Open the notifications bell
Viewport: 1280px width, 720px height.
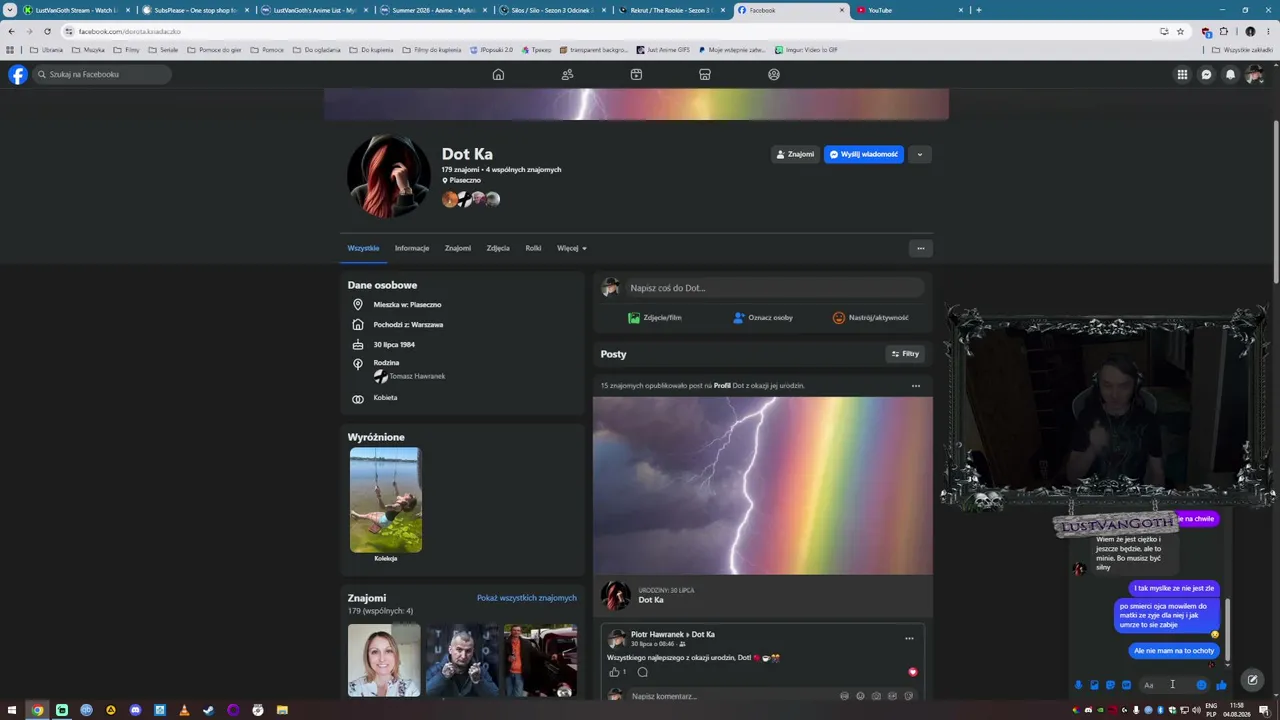point(1231,75)
